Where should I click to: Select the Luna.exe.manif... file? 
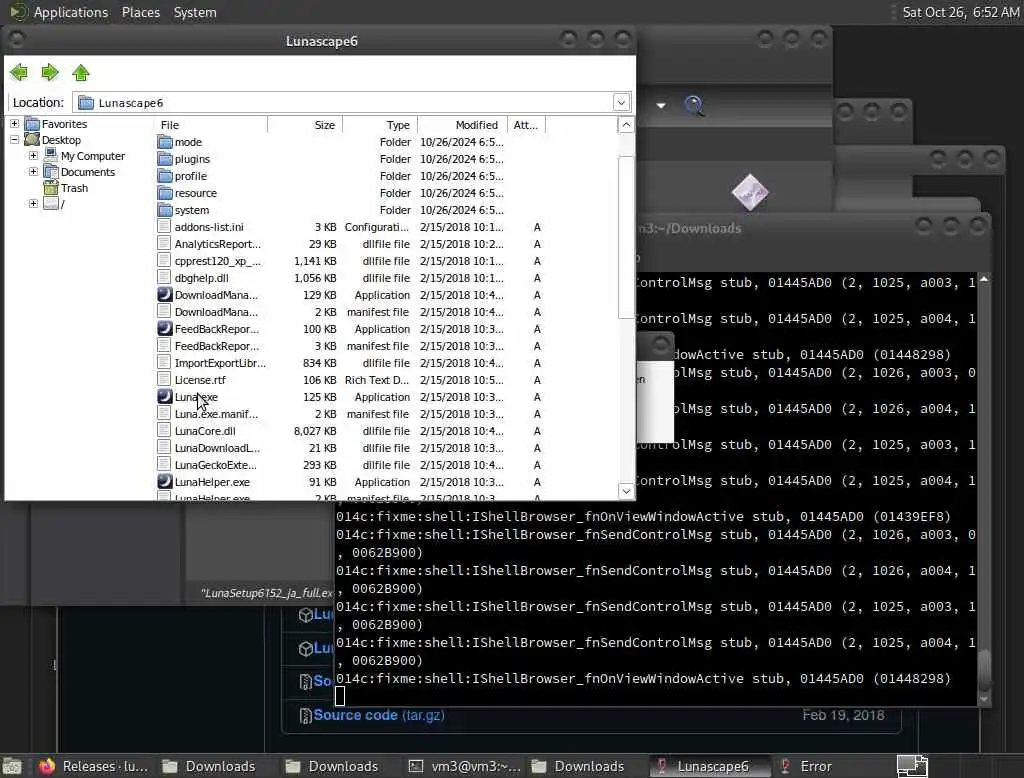tap(216, 413)
